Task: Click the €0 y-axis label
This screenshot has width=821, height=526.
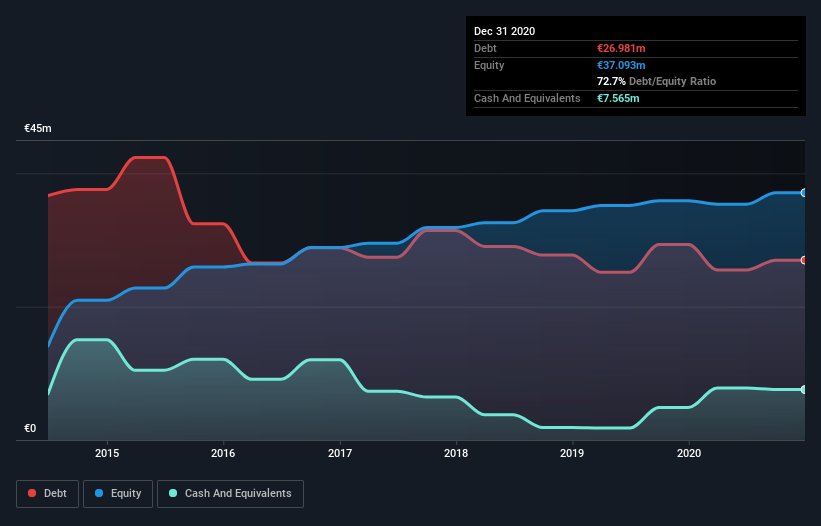Action: click(30, 429)
